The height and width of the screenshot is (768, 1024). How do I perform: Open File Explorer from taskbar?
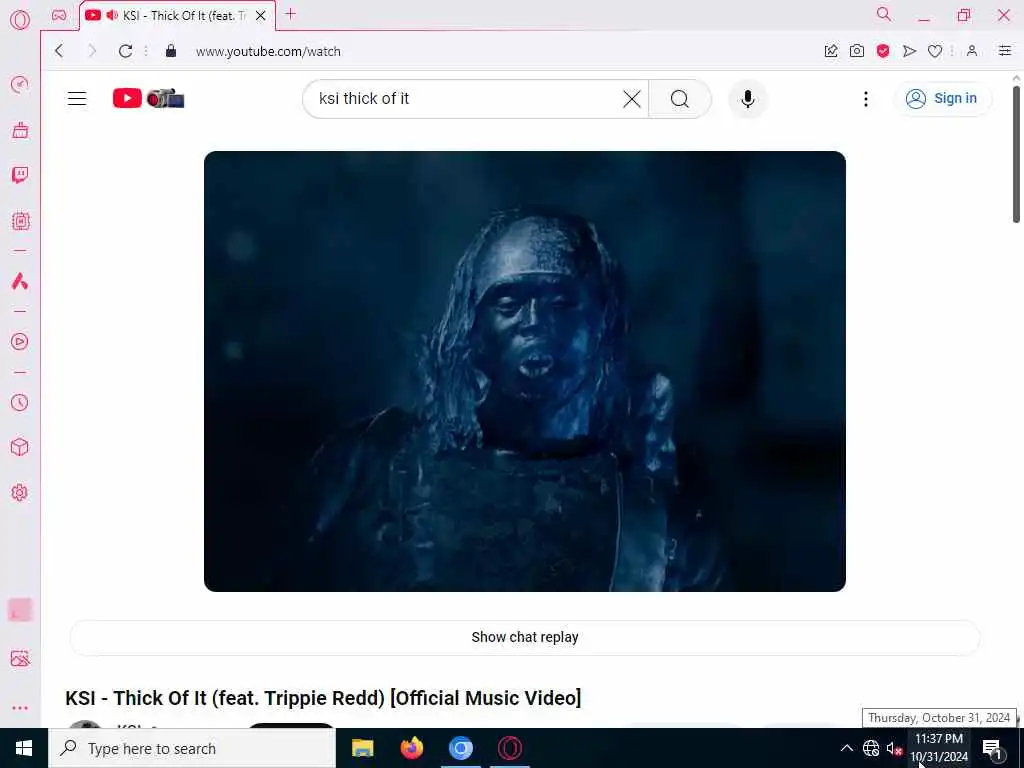362,748
